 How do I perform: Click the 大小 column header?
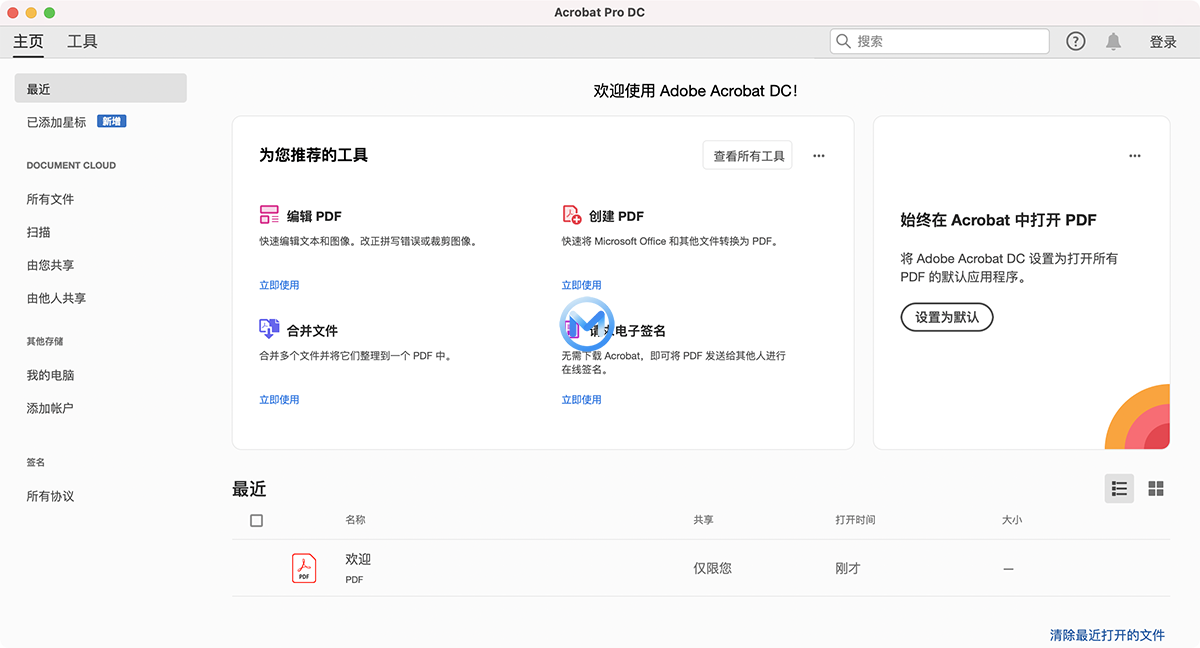point(1012,520)
